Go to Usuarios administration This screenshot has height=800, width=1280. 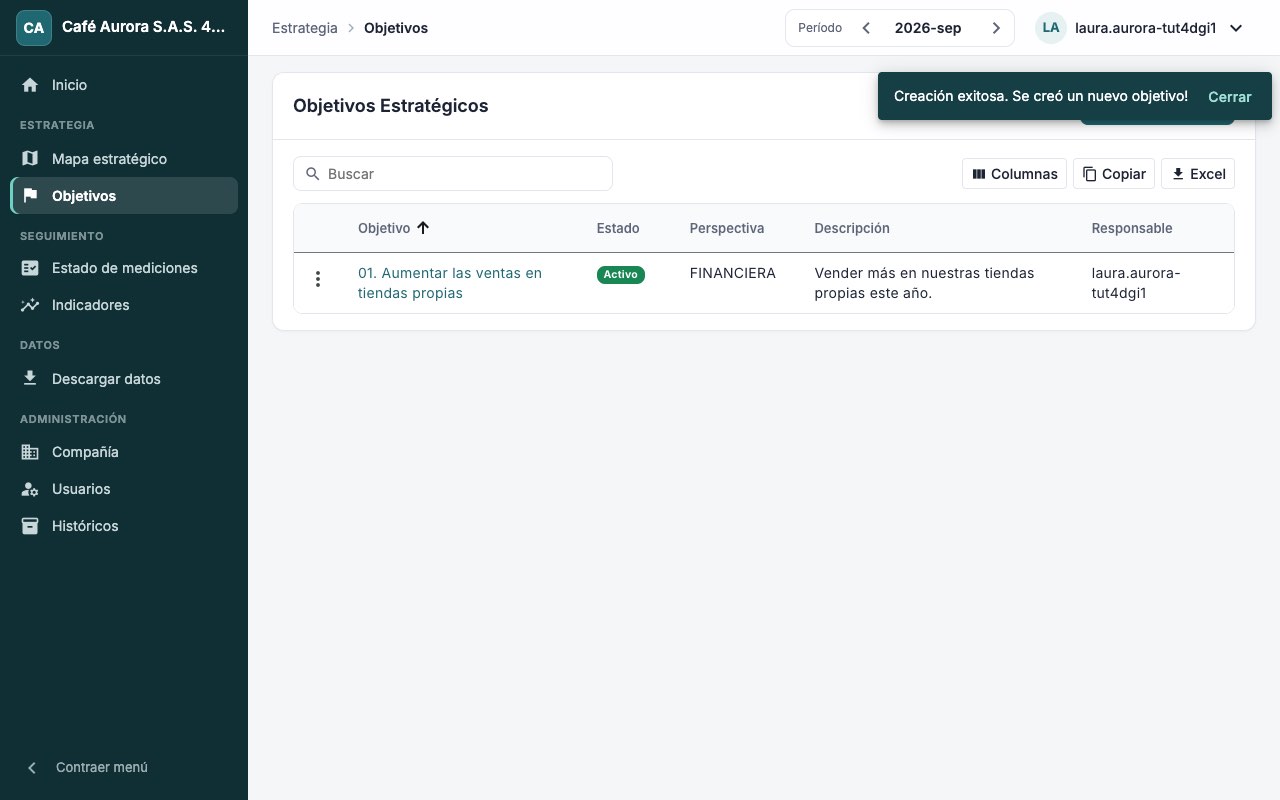click(124, 489)
